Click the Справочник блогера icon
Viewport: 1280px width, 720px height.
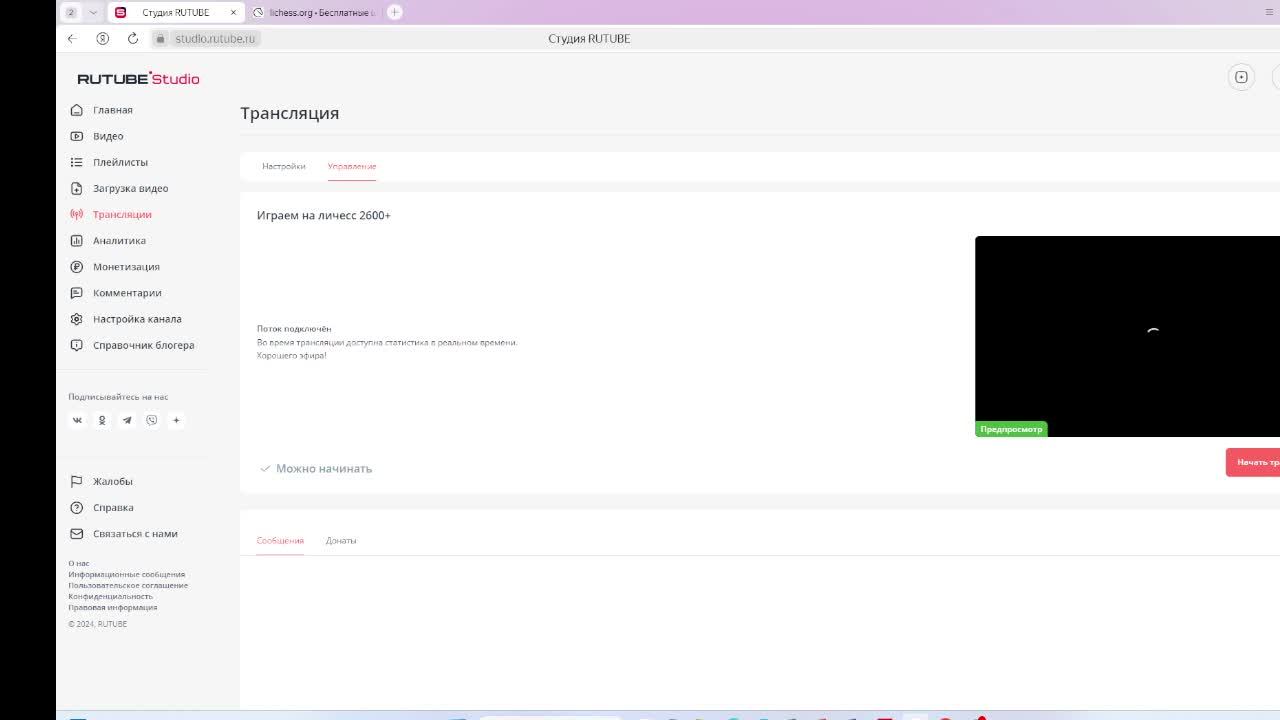pyautogui.click(x=76, y=345)
